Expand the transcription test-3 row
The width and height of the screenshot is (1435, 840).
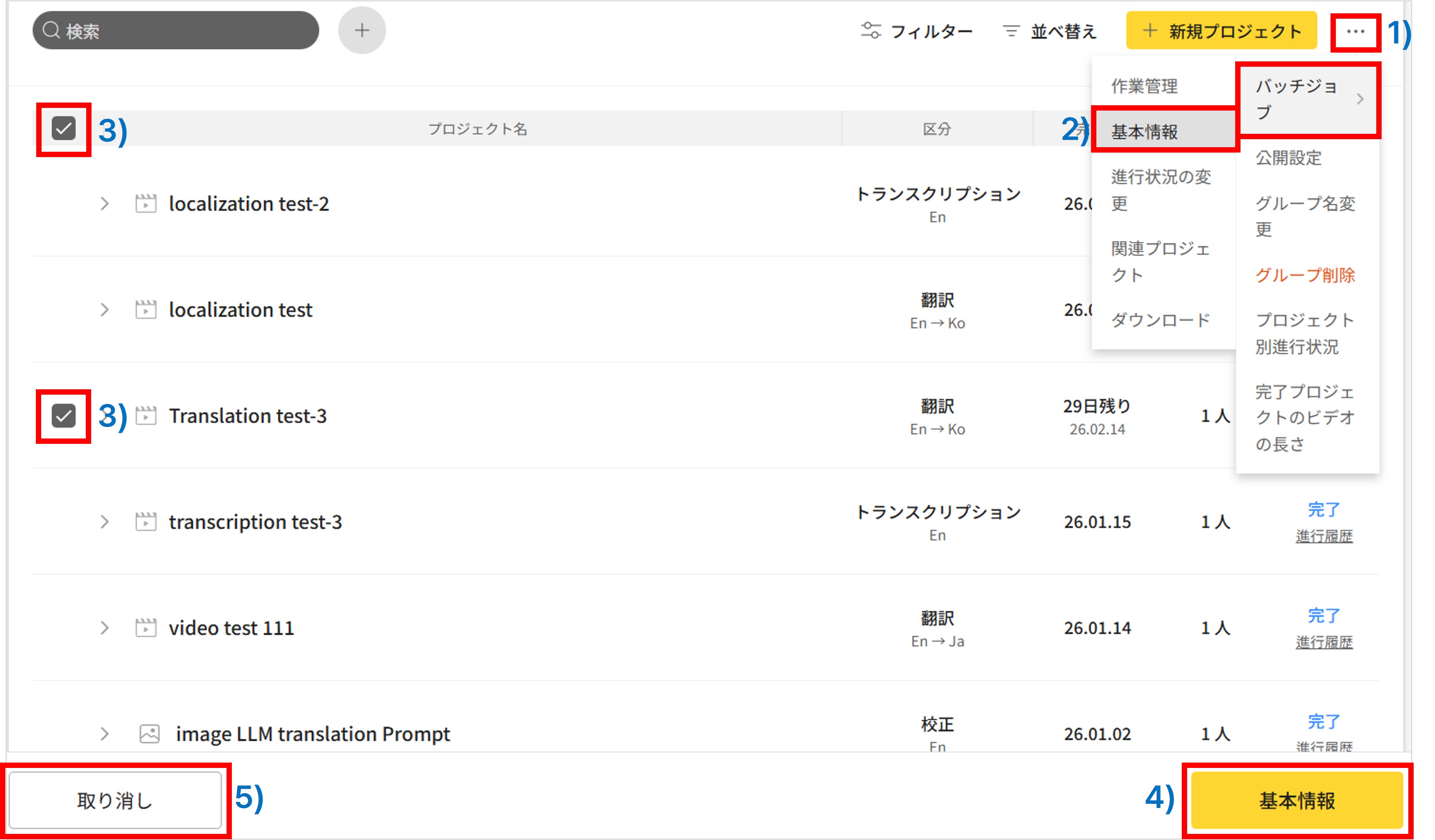tap(104, 522)
